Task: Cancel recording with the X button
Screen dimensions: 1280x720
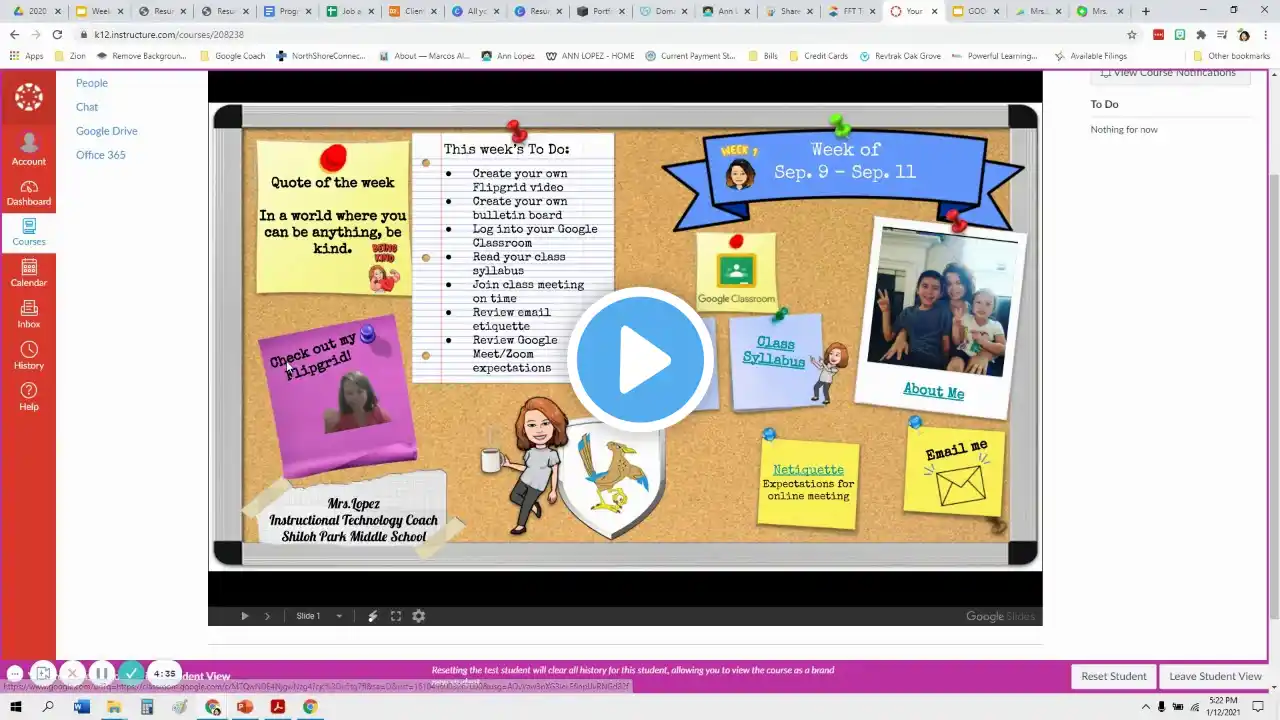Action: (x=72, y=674)
